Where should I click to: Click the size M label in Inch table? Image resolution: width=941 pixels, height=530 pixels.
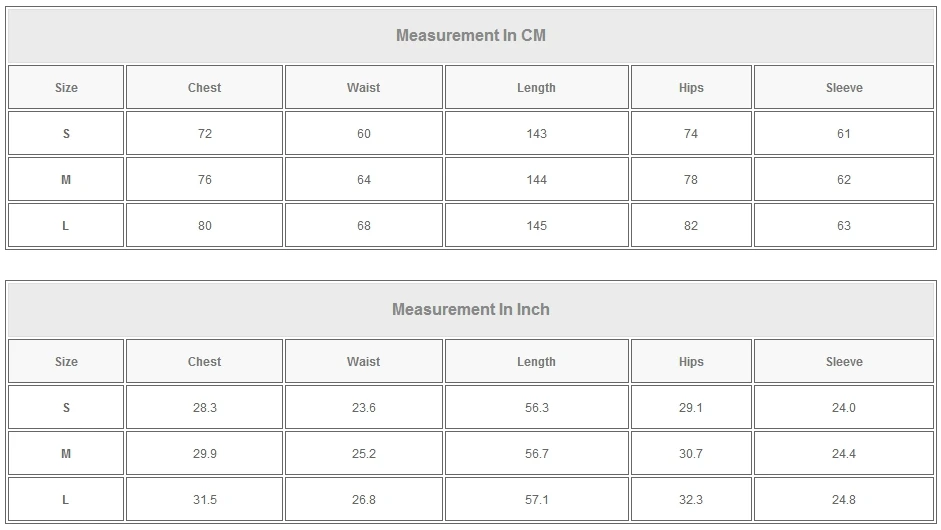tap(66, 454)
